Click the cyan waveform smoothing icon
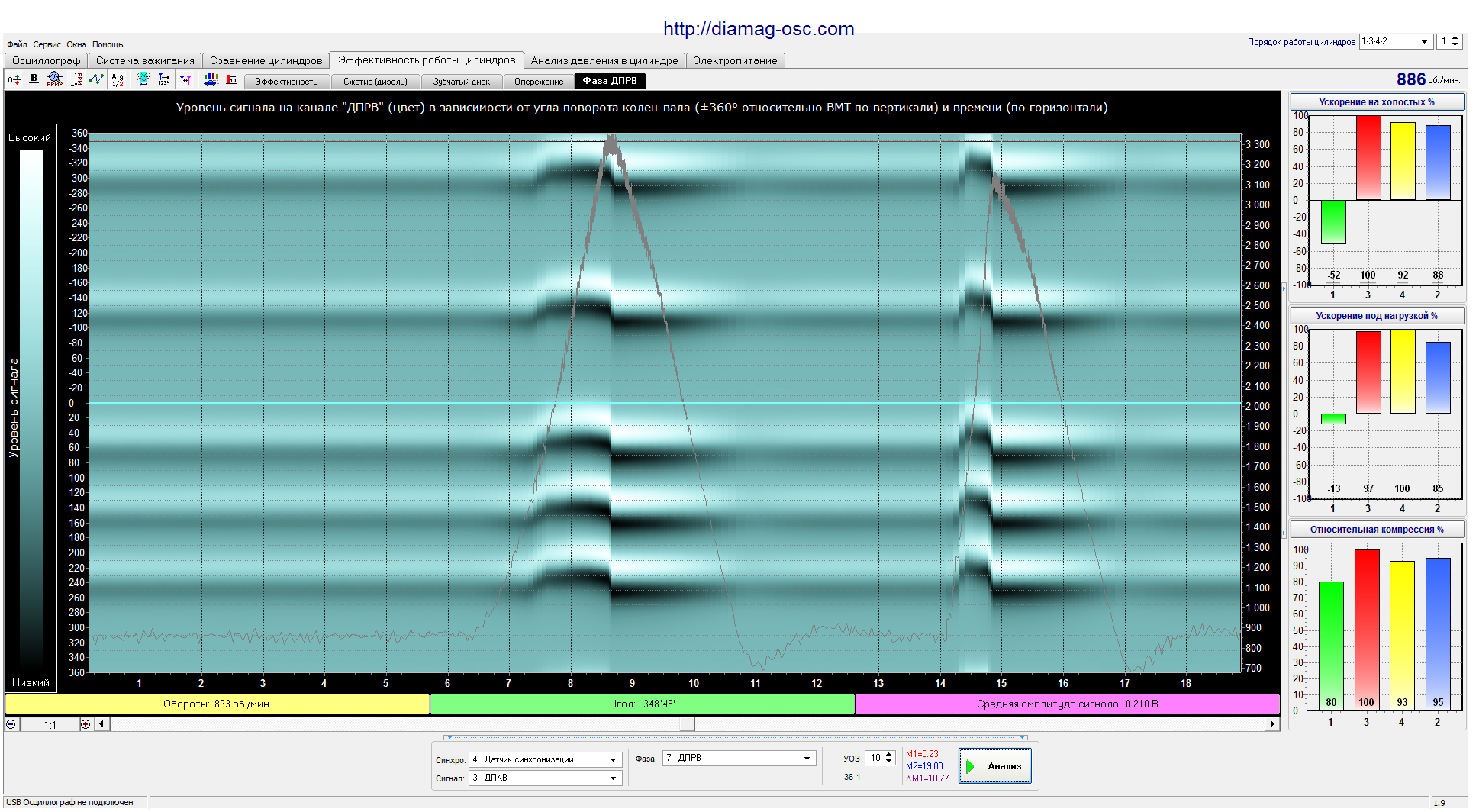This screenshot has height=812, width=1479. tap(143, 79)
